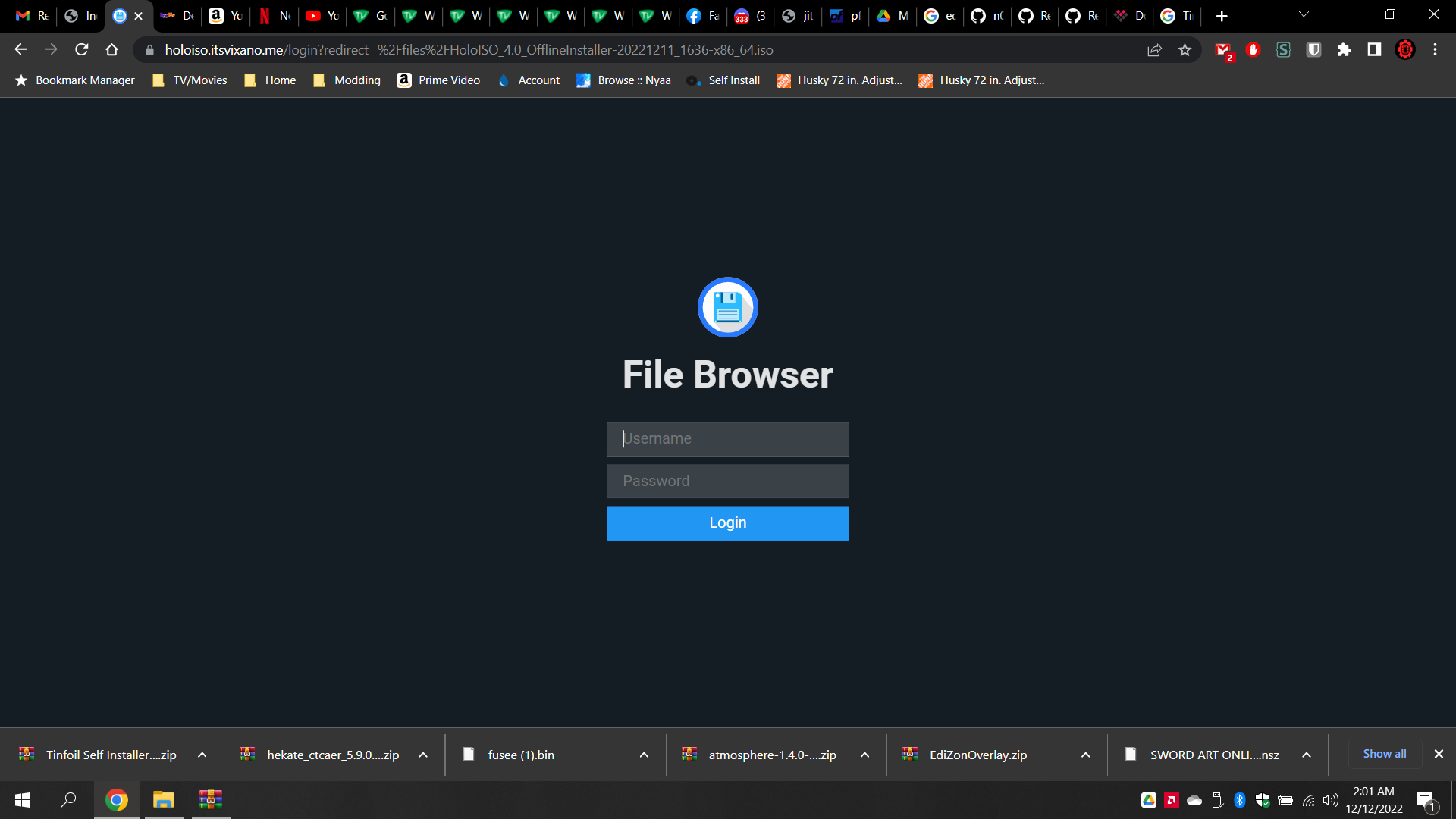Screen dimensions: 1456x819
Task: Expand options for Tinfoil Self Installer download
Action: coord(202,755)
